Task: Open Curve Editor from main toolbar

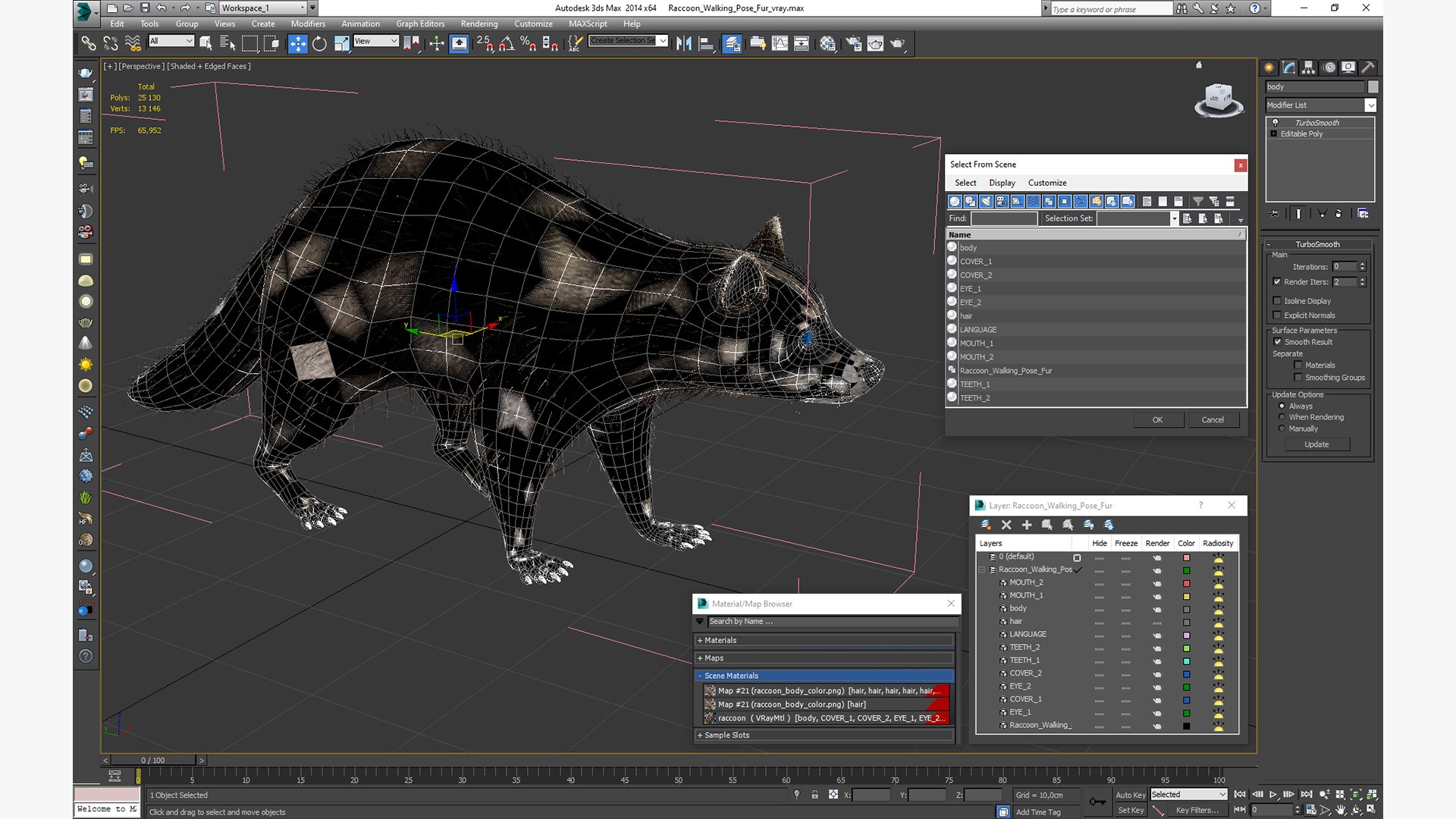Action: coord(780,43)
